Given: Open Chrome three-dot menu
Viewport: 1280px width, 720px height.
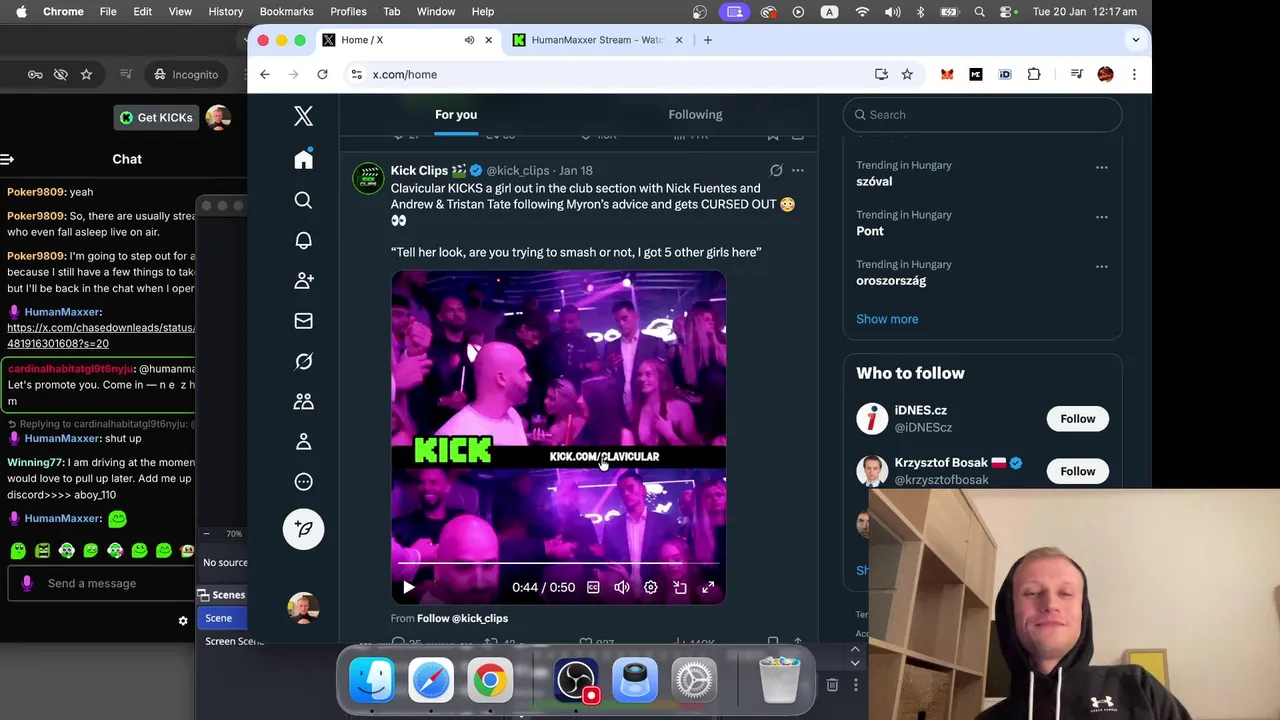Looking at the screenshot, I should (x=1134, y=74).
